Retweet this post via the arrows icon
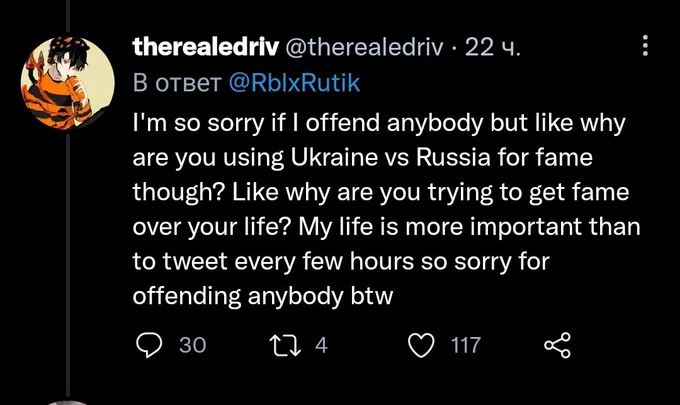Image resolution: width=680 pixels, height=405 pixels. coord(285,346)
